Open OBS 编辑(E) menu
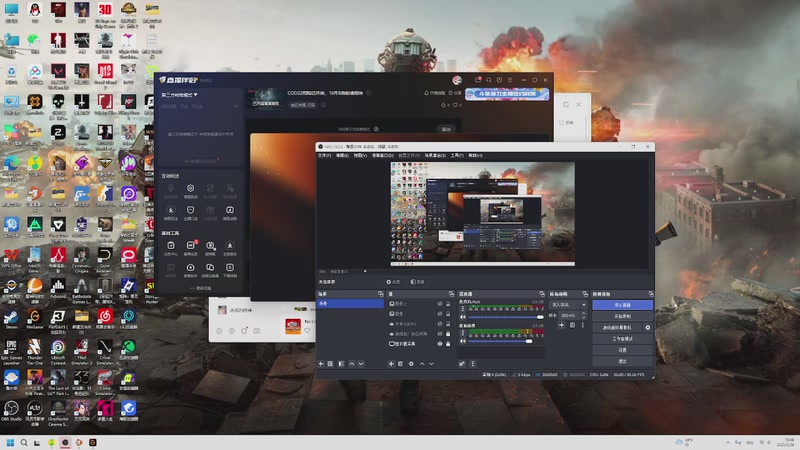 pos(342,155)
